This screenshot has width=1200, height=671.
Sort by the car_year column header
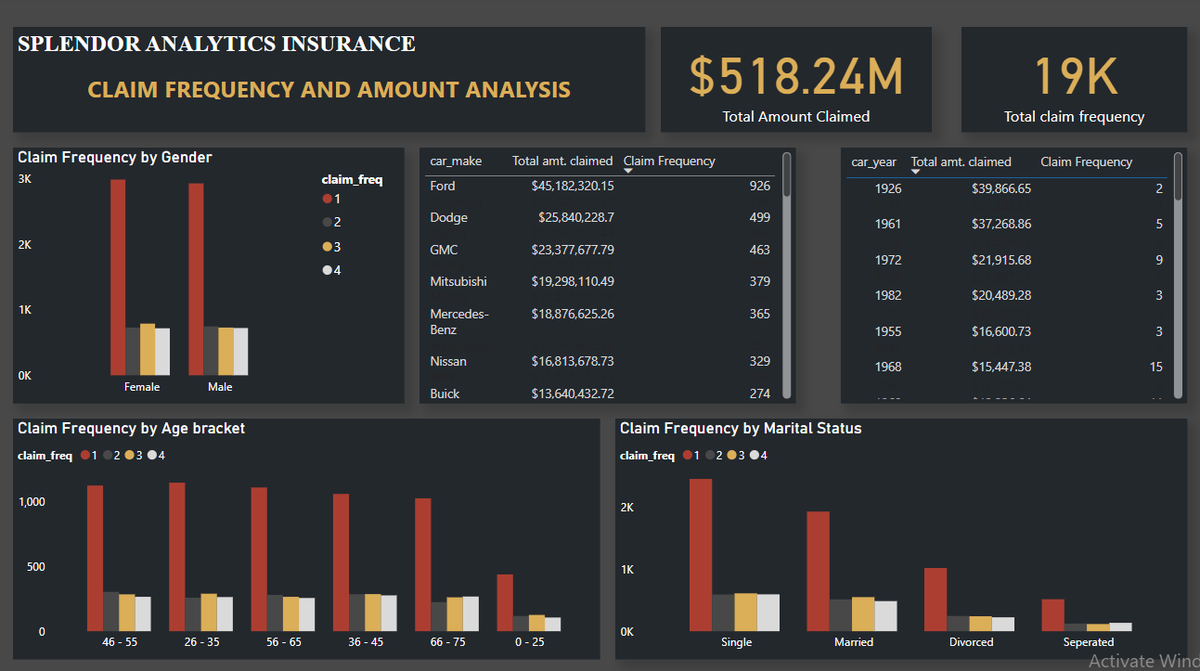874,162
